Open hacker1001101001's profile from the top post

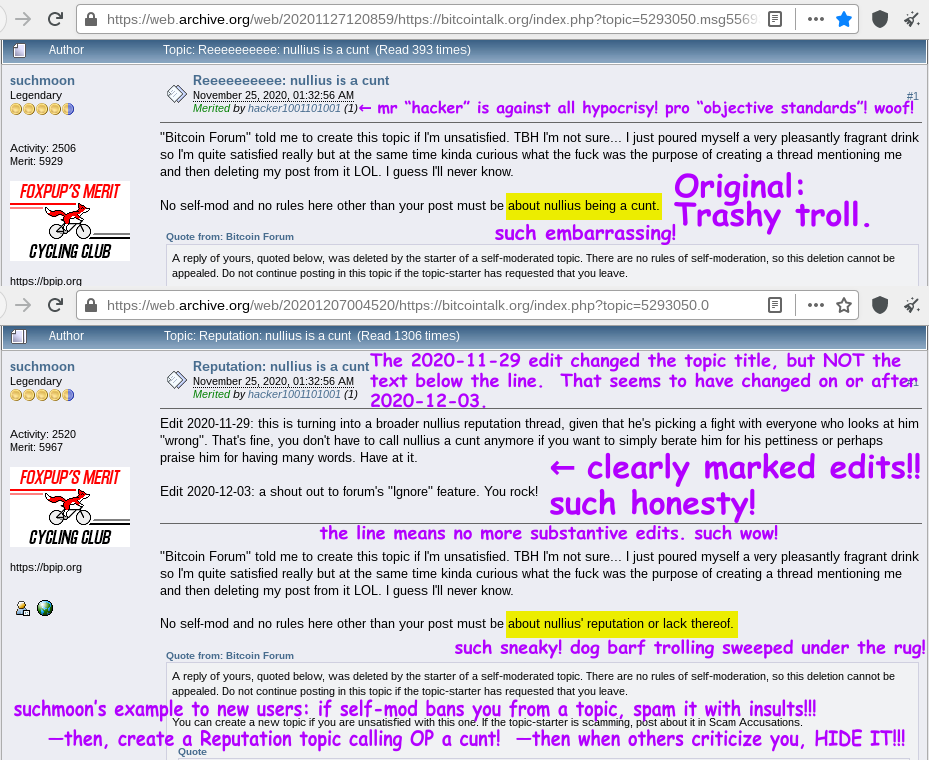click(294, 108)
